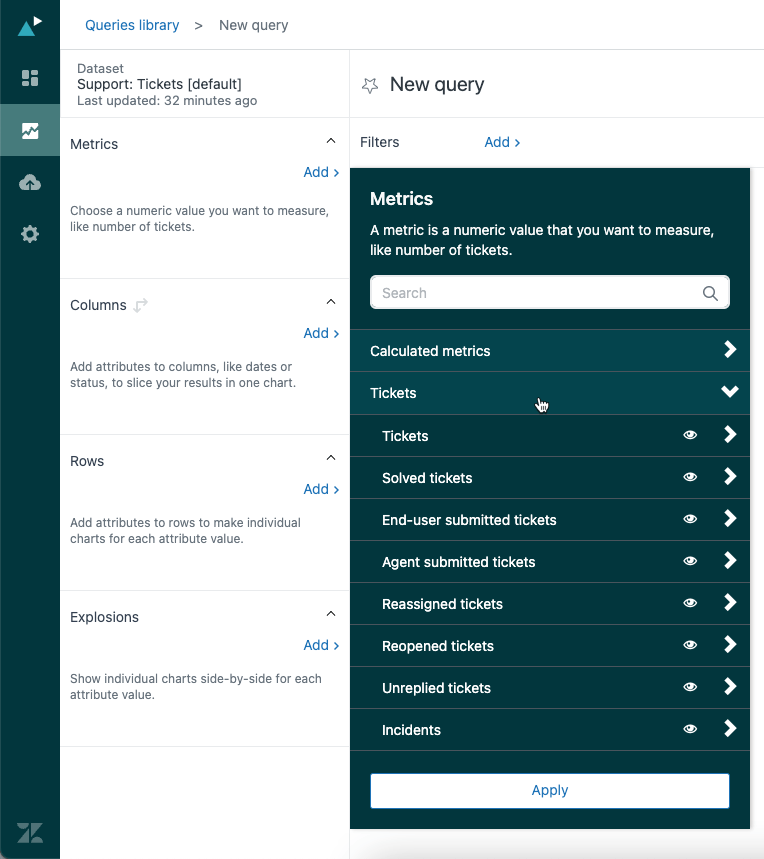
Task: Collapse the Rows panel section
Action: (x=331, y=458)
